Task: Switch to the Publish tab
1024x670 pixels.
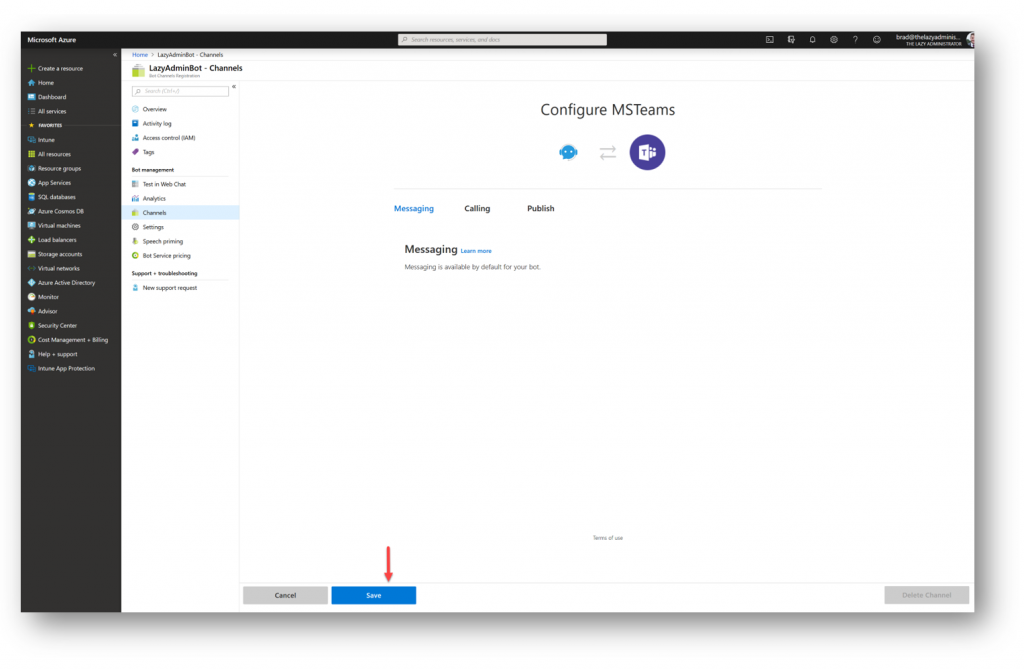Action: [541, 209]
